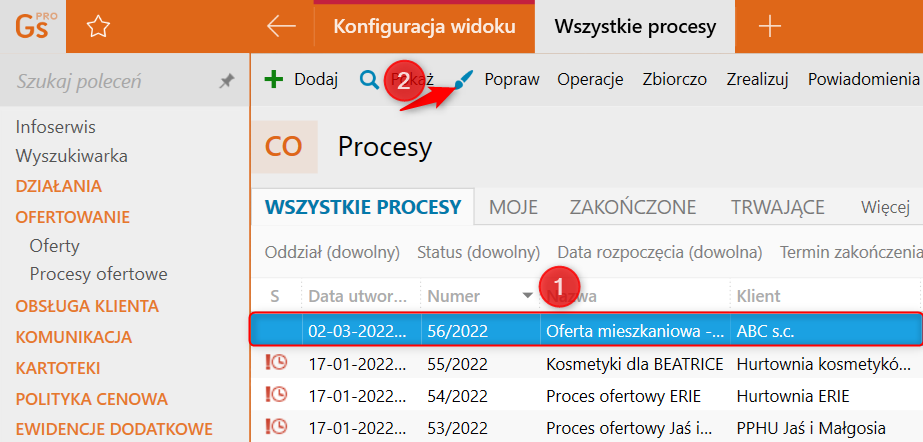
Task: Click the Zrealizuj toolbar button
Action: point(757,80)
